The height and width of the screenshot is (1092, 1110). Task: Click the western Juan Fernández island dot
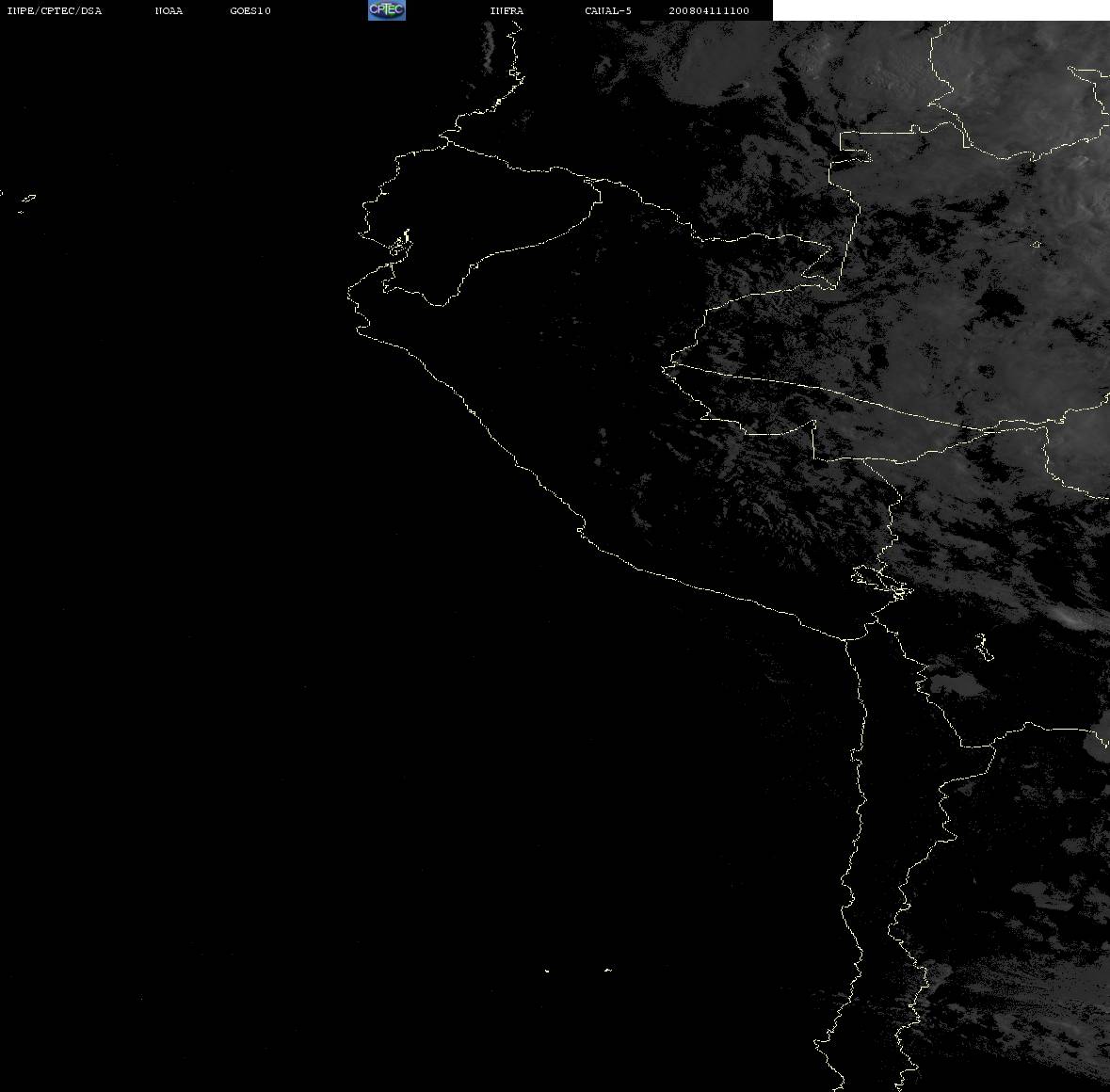547,971
